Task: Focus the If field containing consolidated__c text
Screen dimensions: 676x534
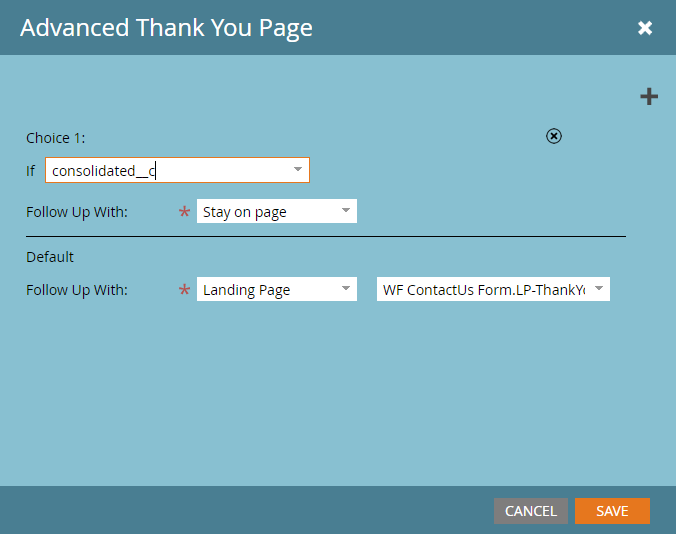Action: pos(177,170)
